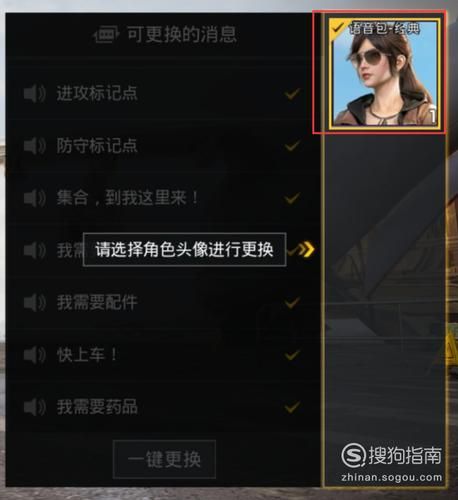Click speaker icon beside 我需要药品

(35, 407)
